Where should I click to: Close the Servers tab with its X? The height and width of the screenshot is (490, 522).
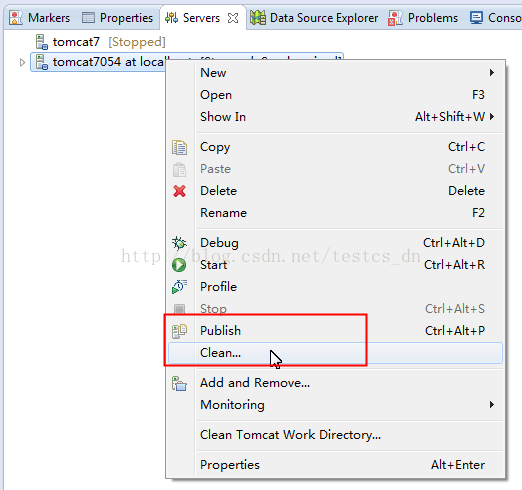point(233,18)
